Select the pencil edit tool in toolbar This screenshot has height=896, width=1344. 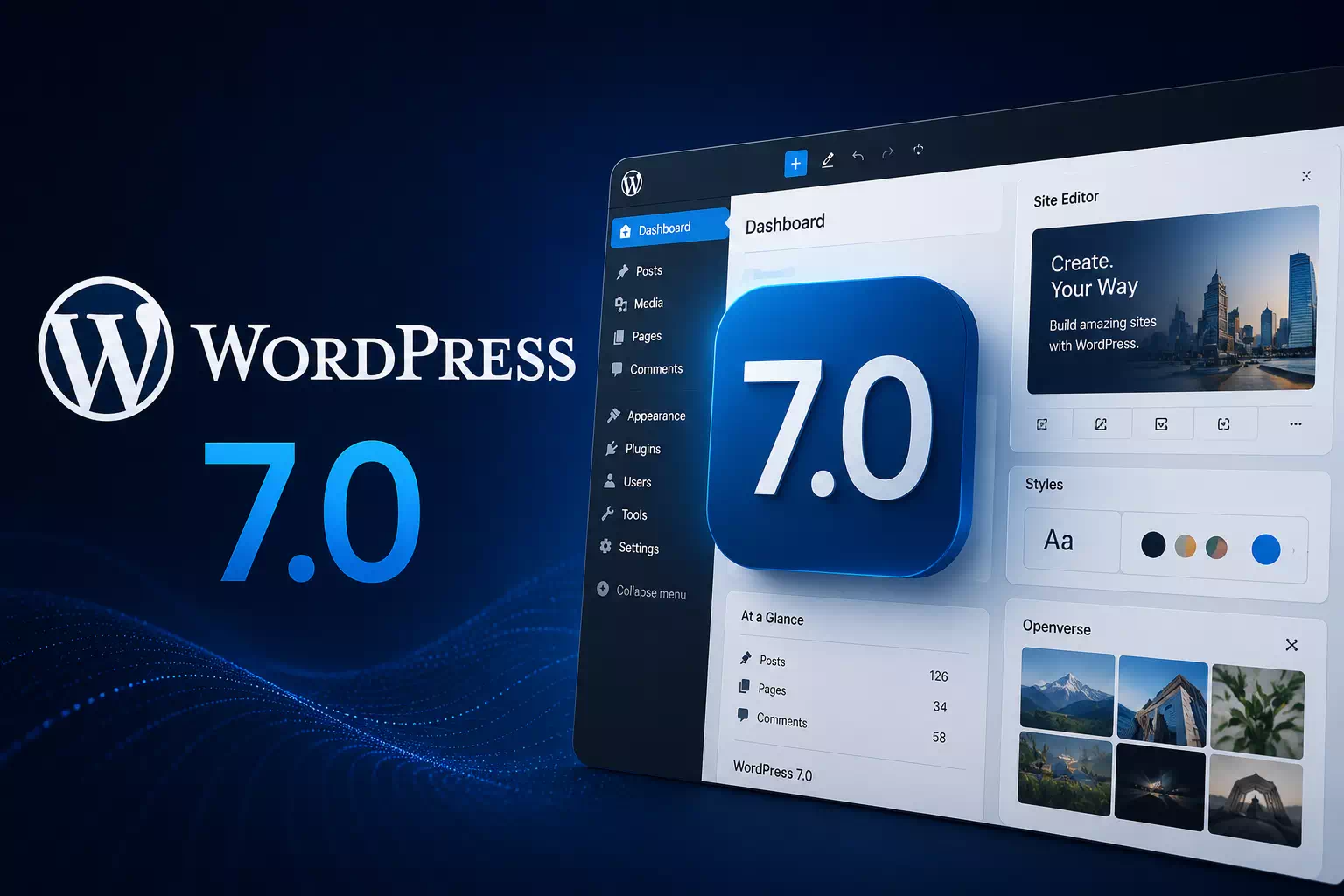tap(828, 159)
